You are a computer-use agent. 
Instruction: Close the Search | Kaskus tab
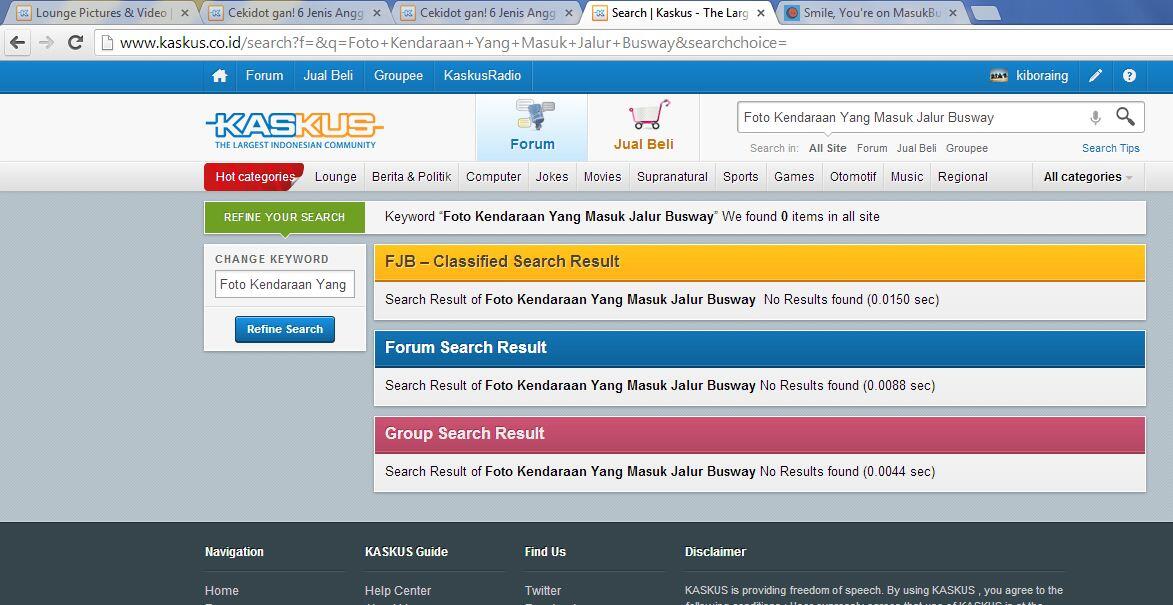click(x=761, y=13)
